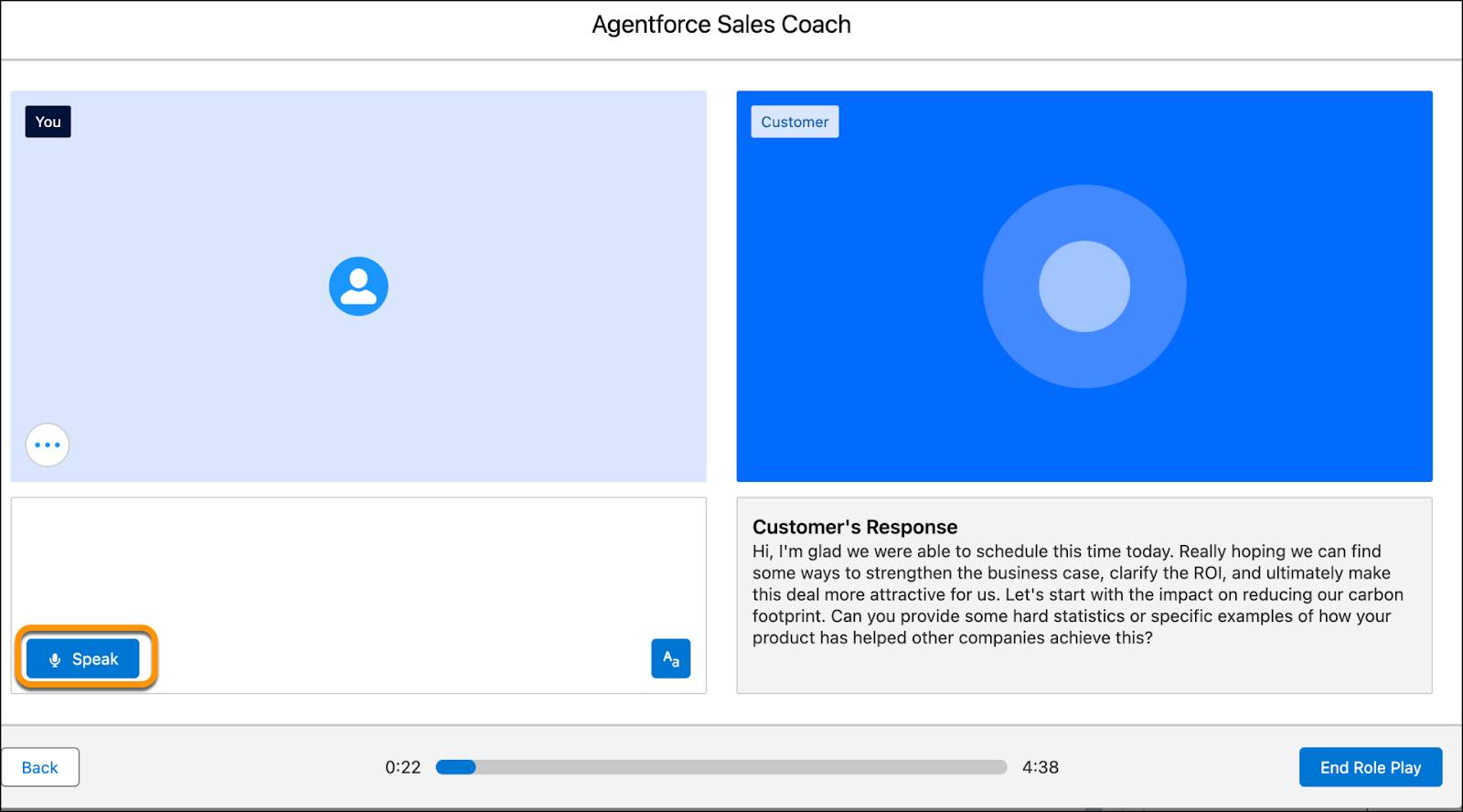Open the three-dots options menu
The height and width of the screenshot is (812, 1463).
48,445
